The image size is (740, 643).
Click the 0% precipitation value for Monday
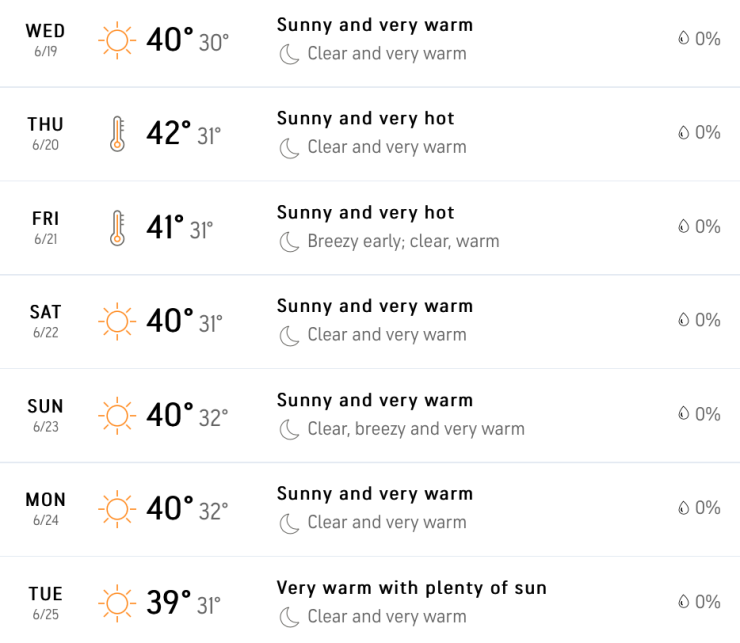click(707, 508)
